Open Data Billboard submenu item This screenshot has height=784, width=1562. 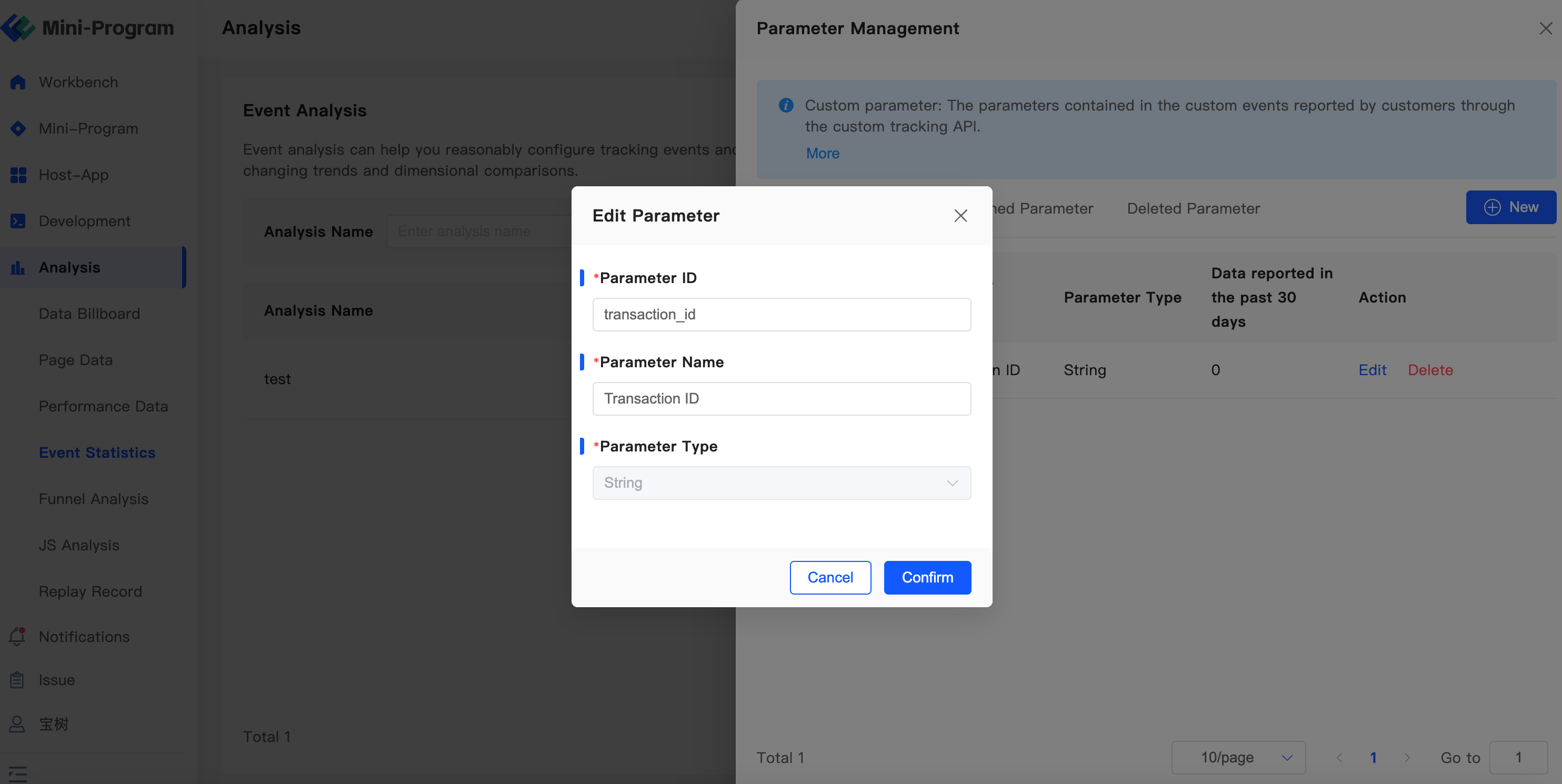tap(89, 314)
